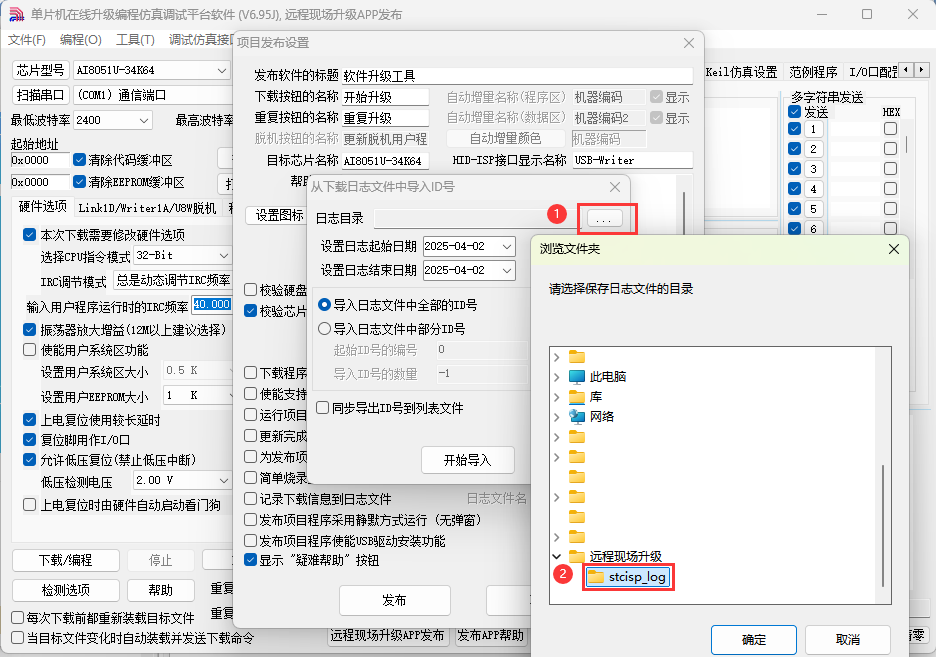Toggle 发送 header checkbox in 多字符串发送
The height and width of the screenshot is (657, 936).
click(x=795, y=112)
